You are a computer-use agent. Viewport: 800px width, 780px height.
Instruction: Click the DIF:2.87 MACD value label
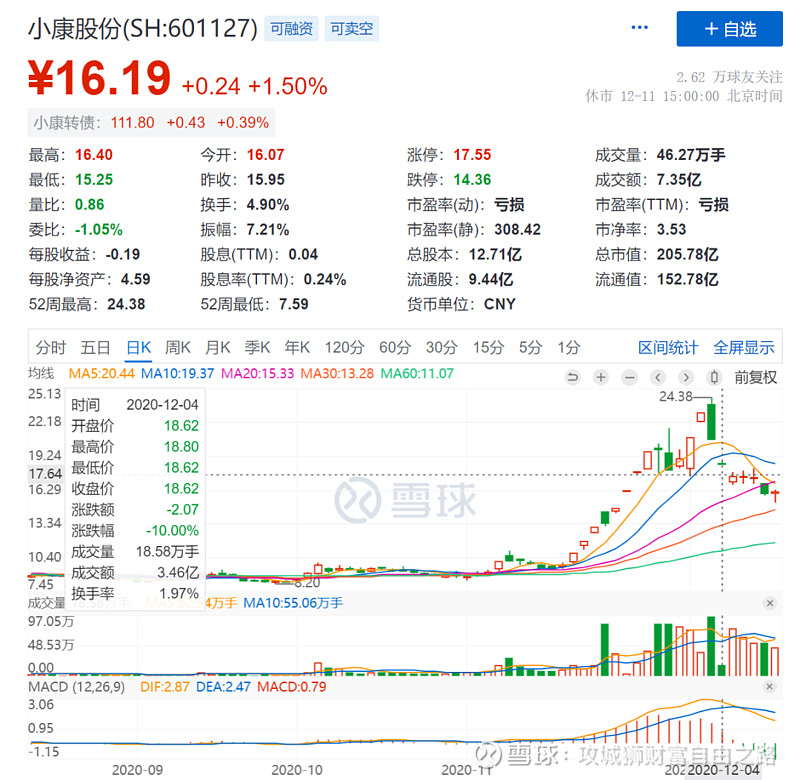click(x=165, y=687)
